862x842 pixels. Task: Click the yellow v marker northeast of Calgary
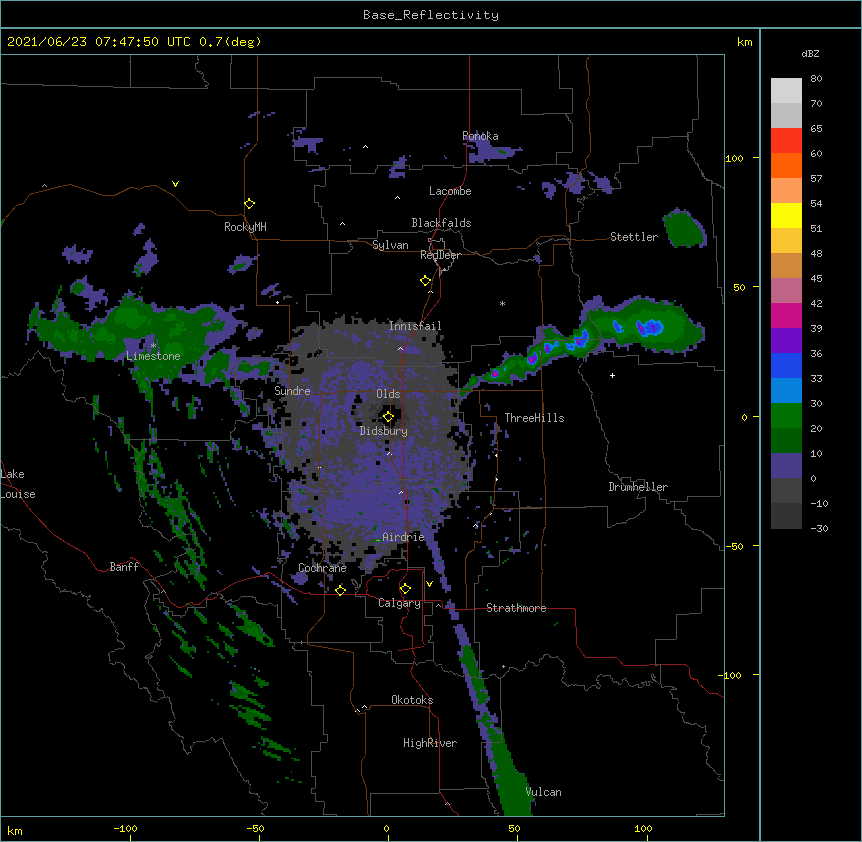tap(429, 584)
